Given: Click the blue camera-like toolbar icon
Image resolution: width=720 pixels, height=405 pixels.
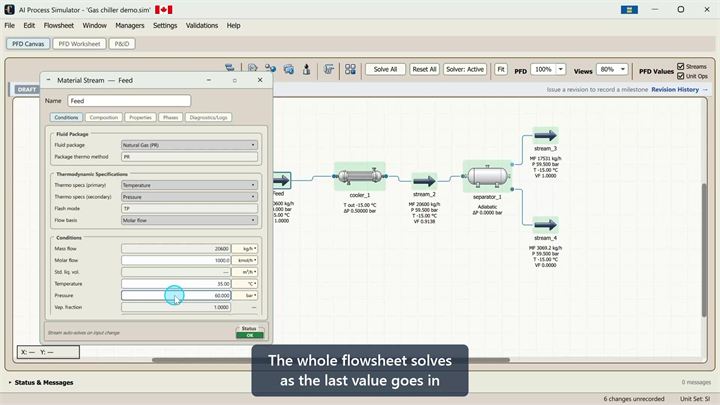Looking at the screenshot, I should click(x=288, y=69).
